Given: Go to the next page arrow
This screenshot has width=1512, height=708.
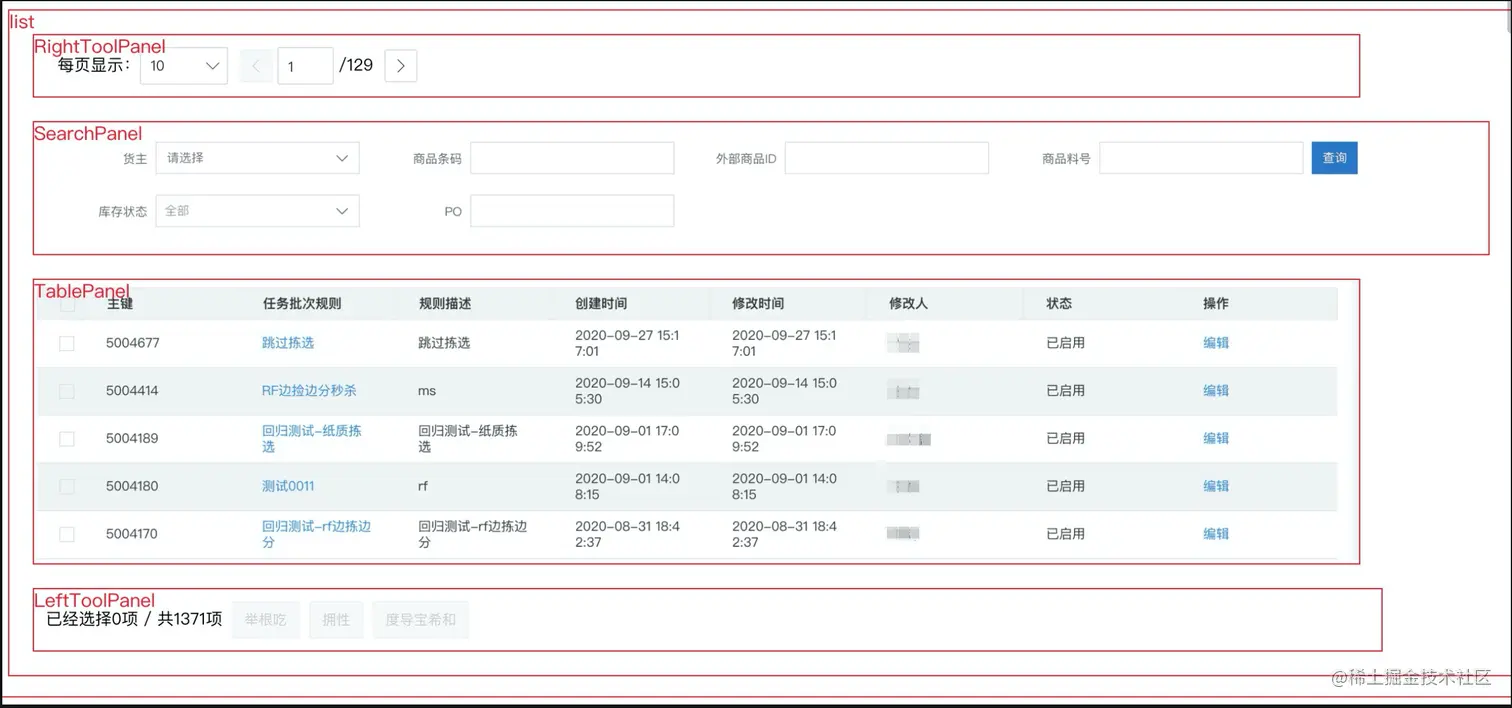Looking at the screenshot, I should click(x=400, y=66).
